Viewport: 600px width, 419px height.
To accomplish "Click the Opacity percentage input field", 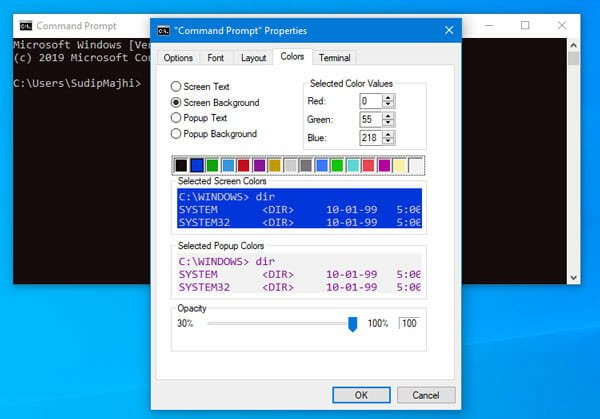I will point(409,323).
